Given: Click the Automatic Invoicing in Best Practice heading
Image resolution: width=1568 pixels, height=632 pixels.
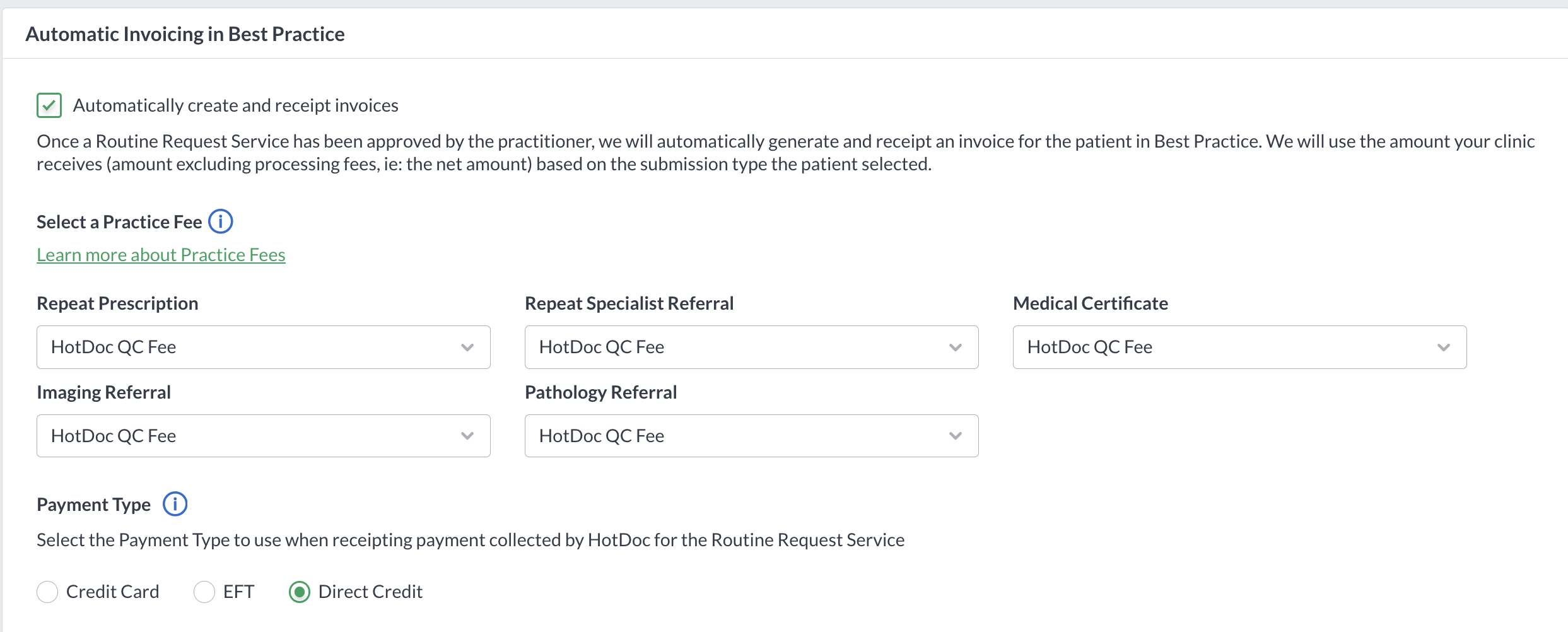Looking at the screenshot, I should coord(185,33).
